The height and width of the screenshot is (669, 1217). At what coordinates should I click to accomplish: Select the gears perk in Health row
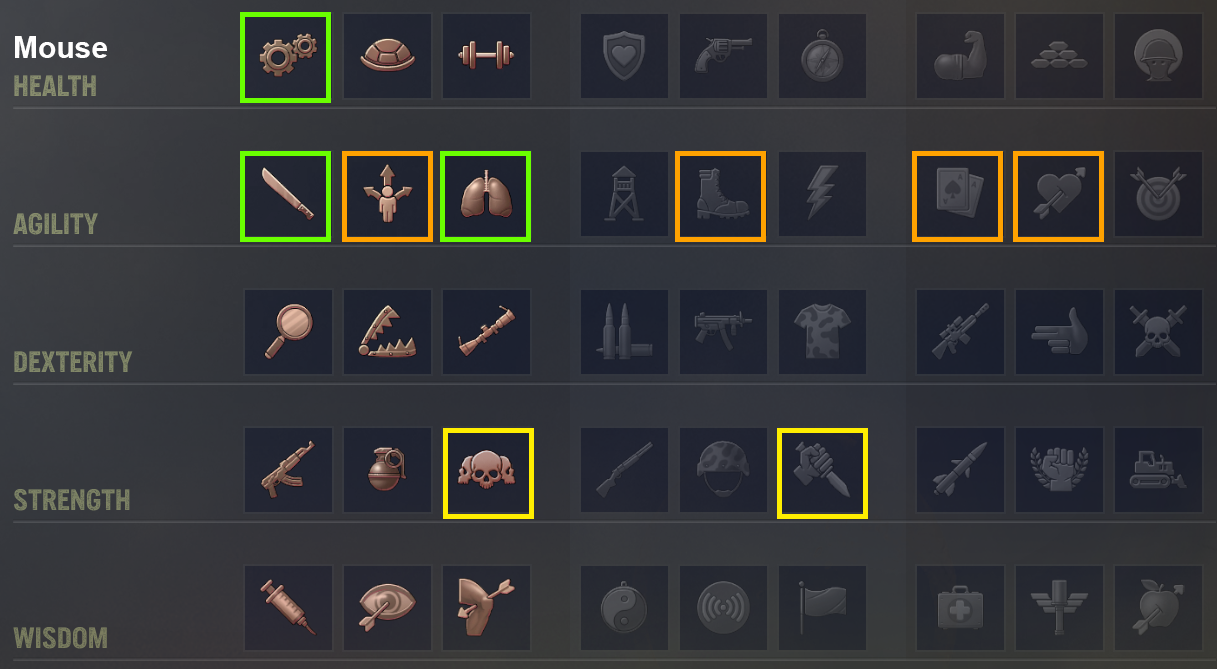285,57
